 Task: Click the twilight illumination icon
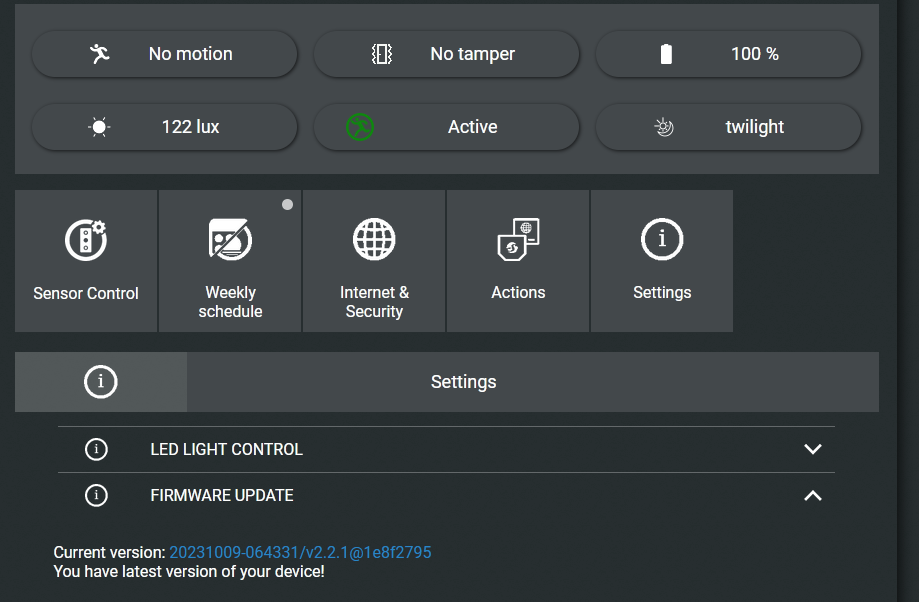[x=664, y=127]
